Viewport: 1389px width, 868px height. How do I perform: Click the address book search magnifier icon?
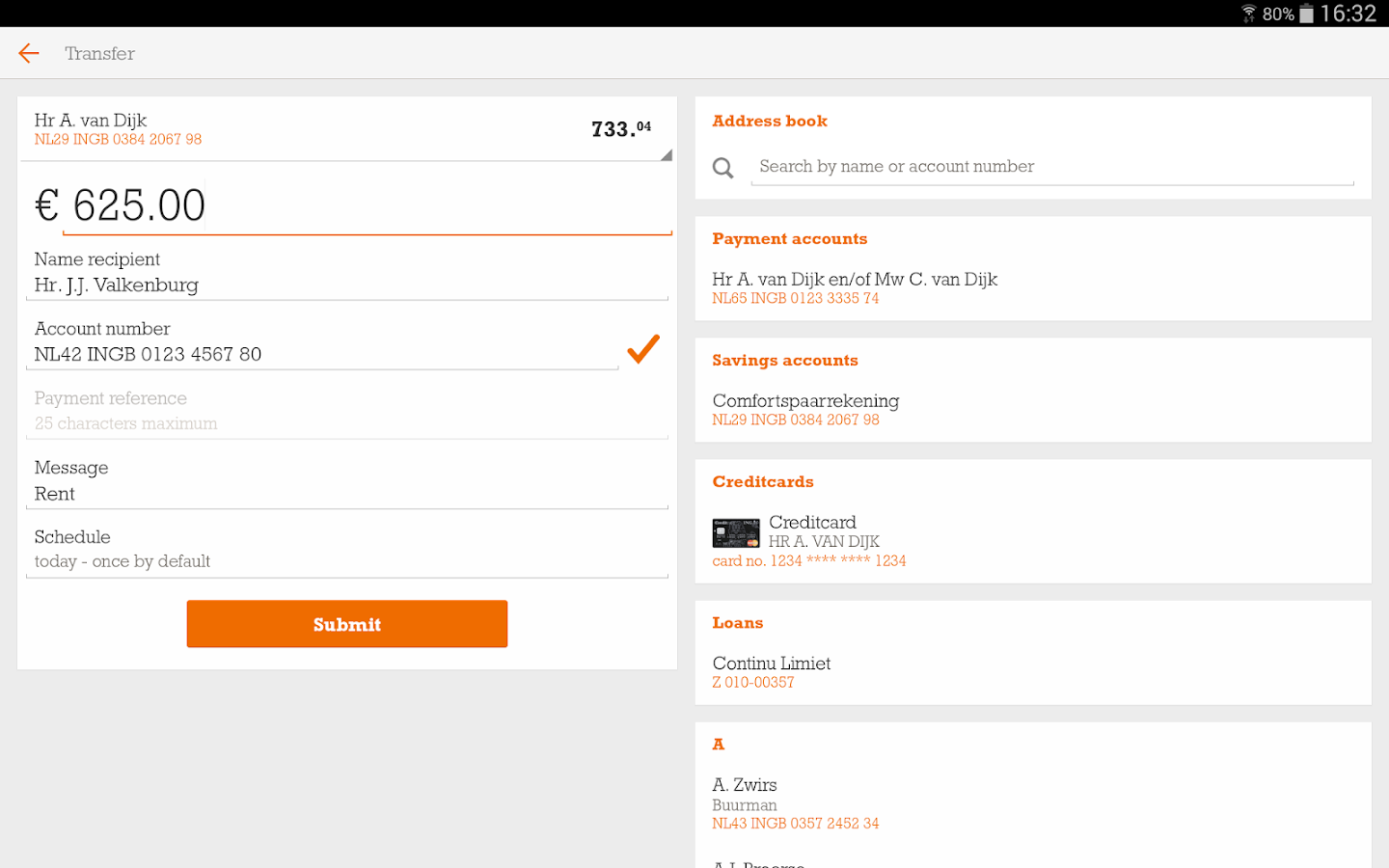pos(722,168)
